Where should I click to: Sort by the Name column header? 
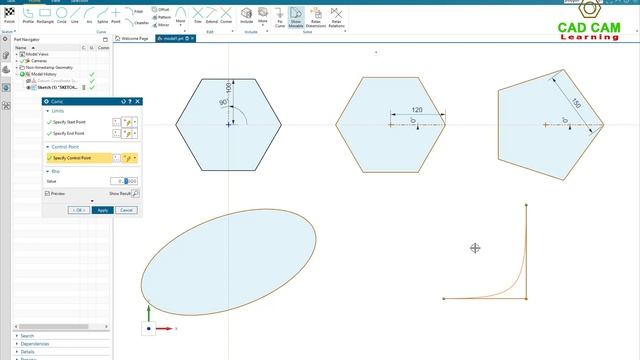point(21,48)
